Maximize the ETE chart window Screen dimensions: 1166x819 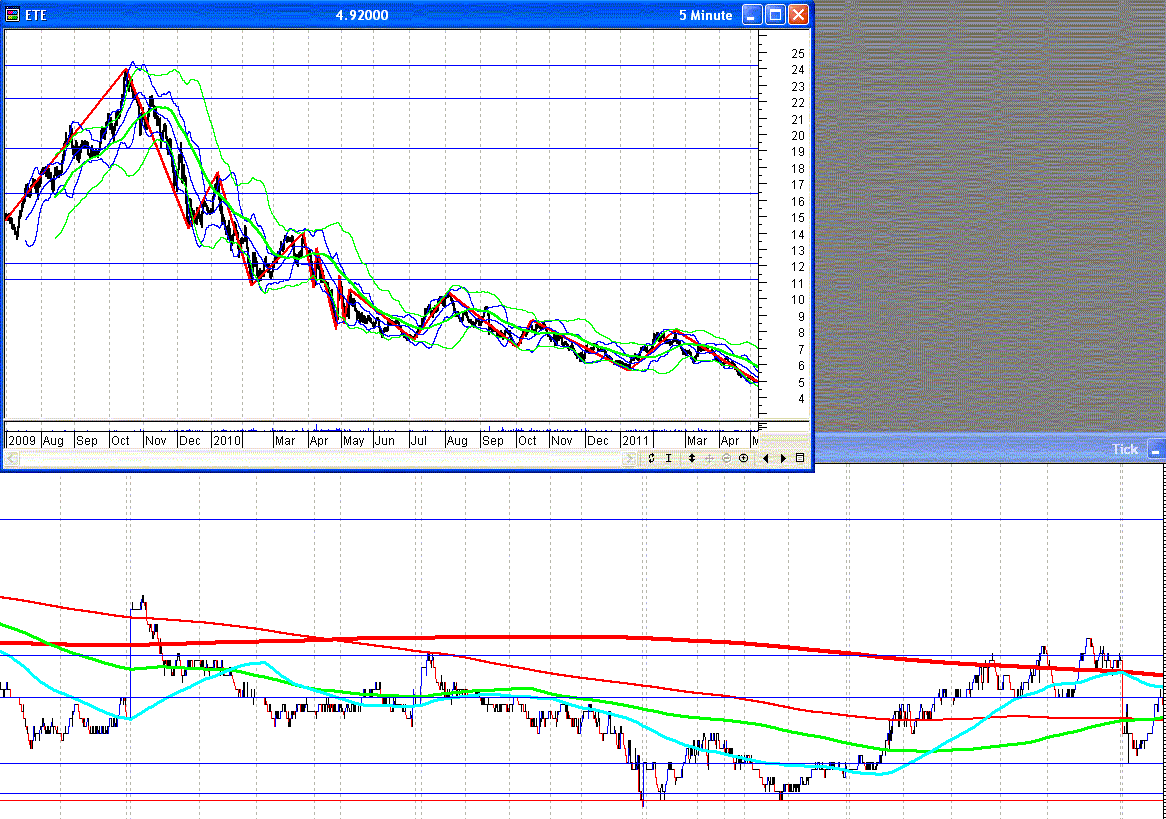775,15
